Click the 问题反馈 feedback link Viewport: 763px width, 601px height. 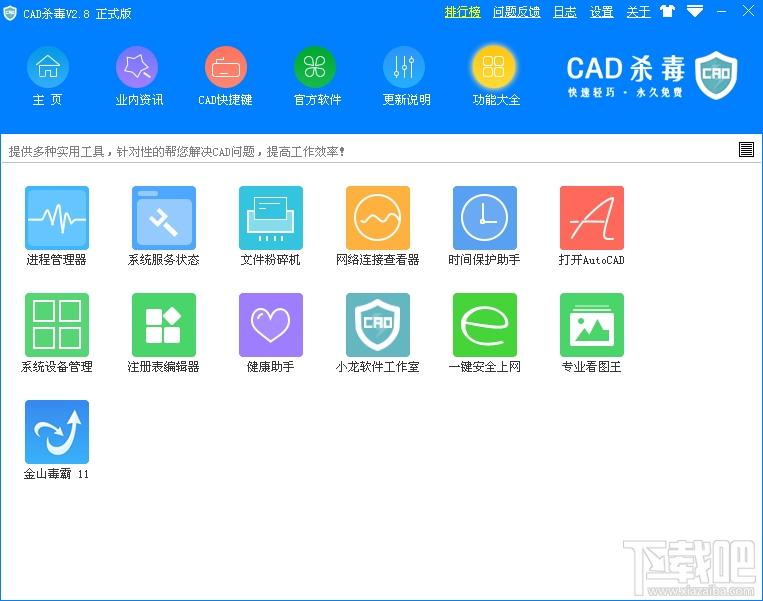point(516,12)
